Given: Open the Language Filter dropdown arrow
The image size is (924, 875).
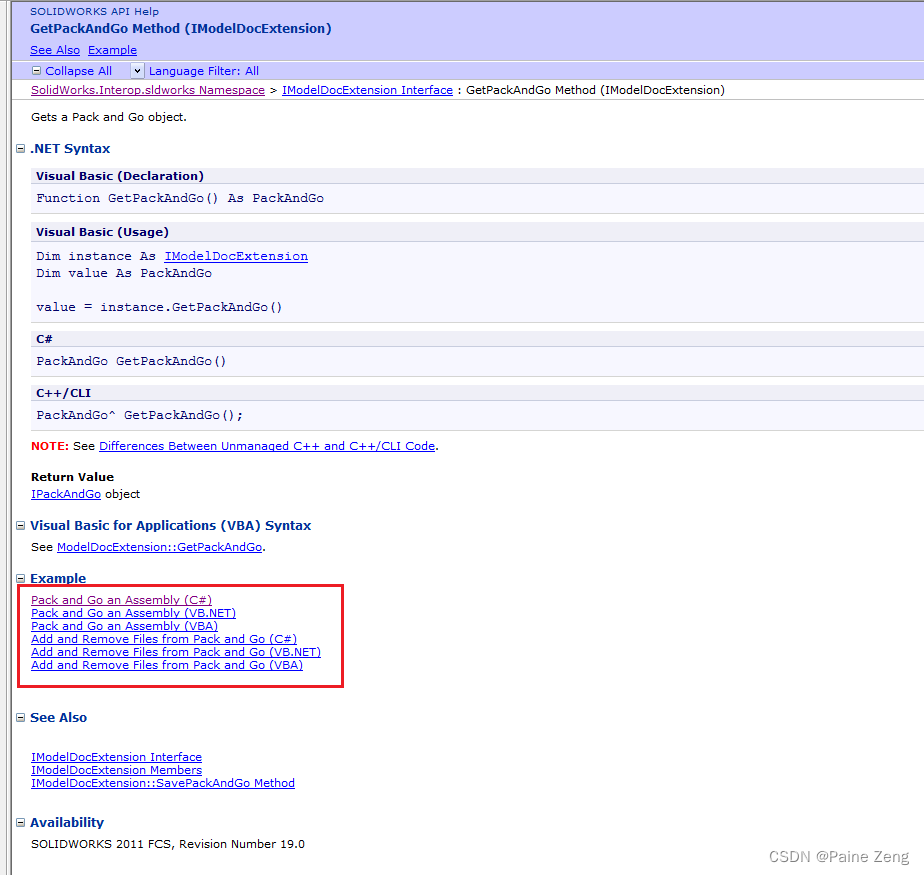Looking at the screenshot, I should (x=137, y=71).
